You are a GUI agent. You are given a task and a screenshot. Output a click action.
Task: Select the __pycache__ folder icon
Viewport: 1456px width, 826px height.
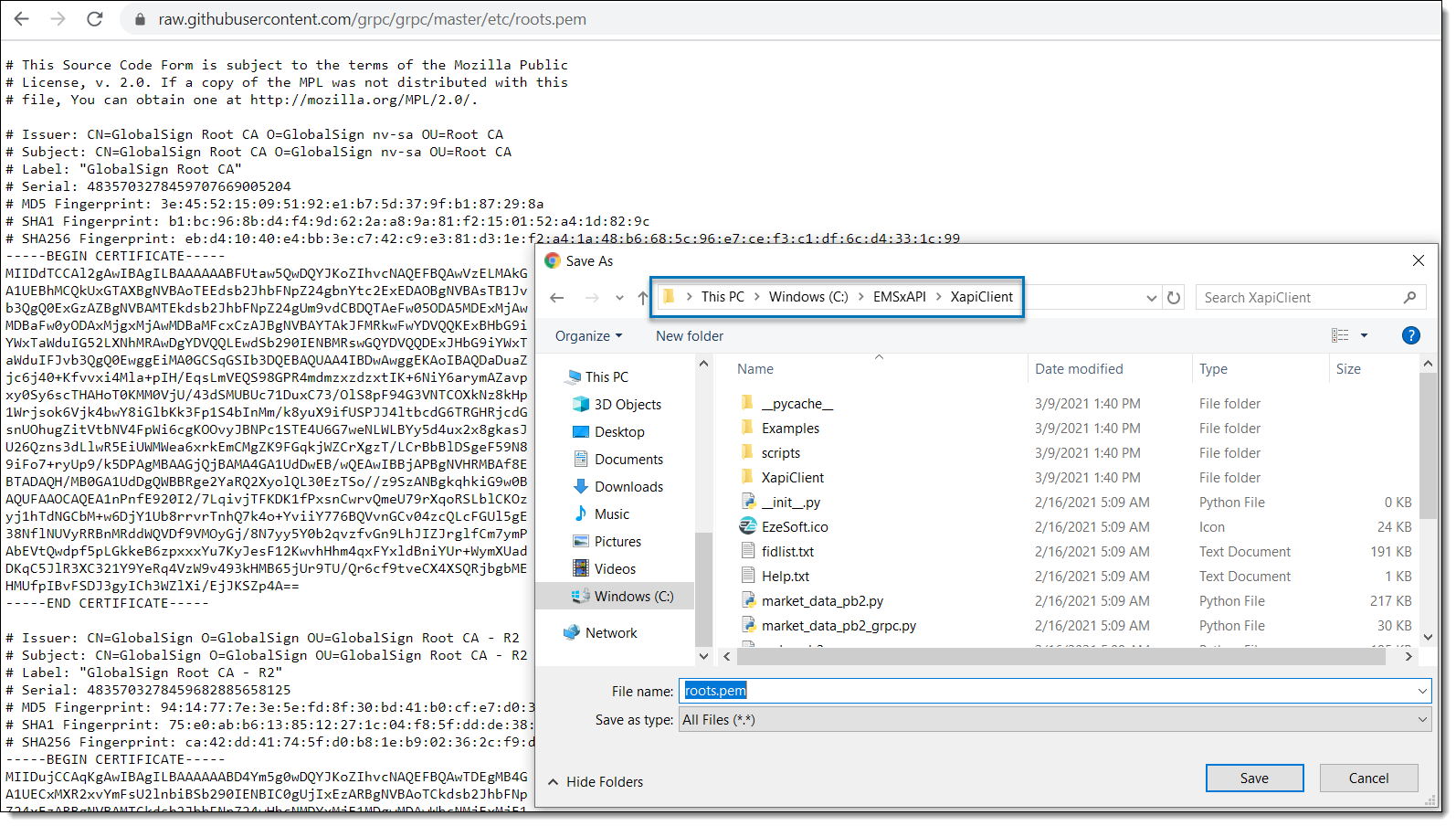pos(747,403)
